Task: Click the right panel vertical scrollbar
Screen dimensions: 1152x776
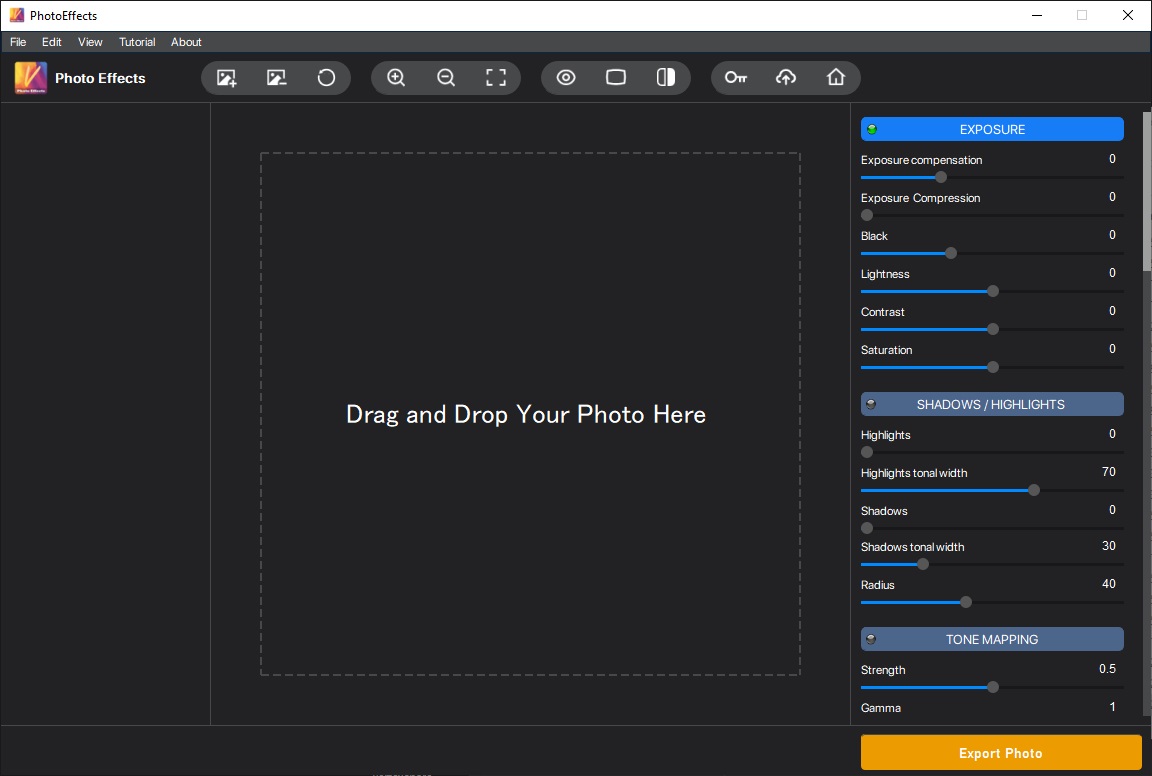Action: point(1147,191)
